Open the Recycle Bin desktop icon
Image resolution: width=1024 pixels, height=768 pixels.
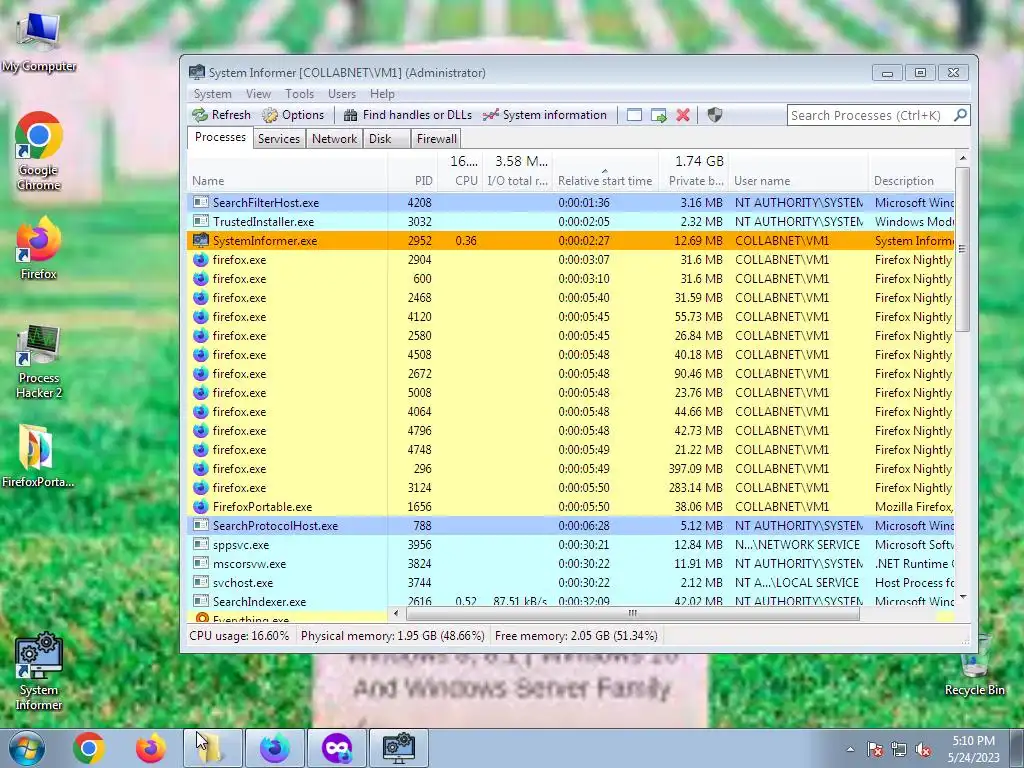[974, 666]
